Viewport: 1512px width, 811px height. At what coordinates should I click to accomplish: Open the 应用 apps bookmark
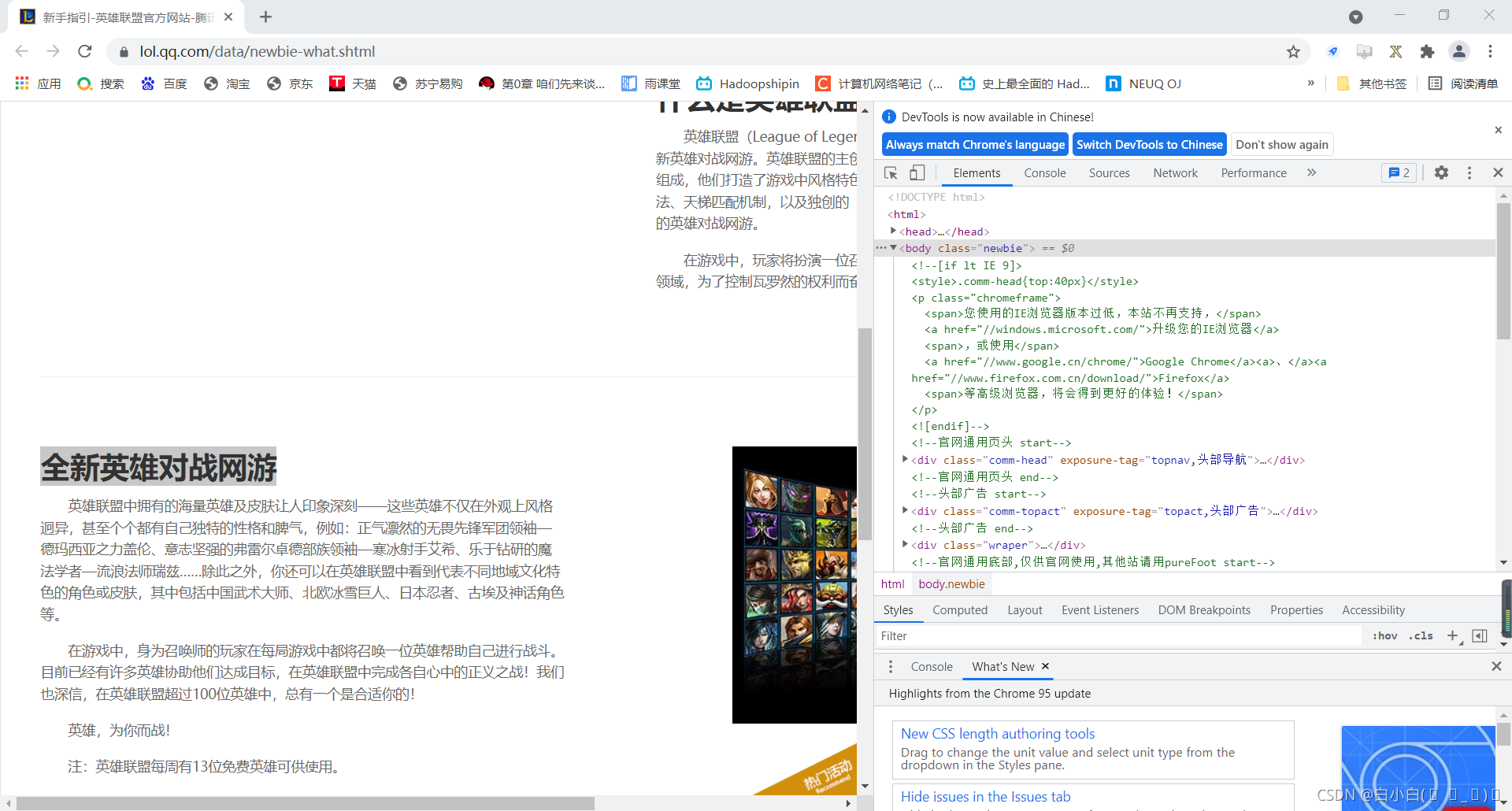click(38, 83)
